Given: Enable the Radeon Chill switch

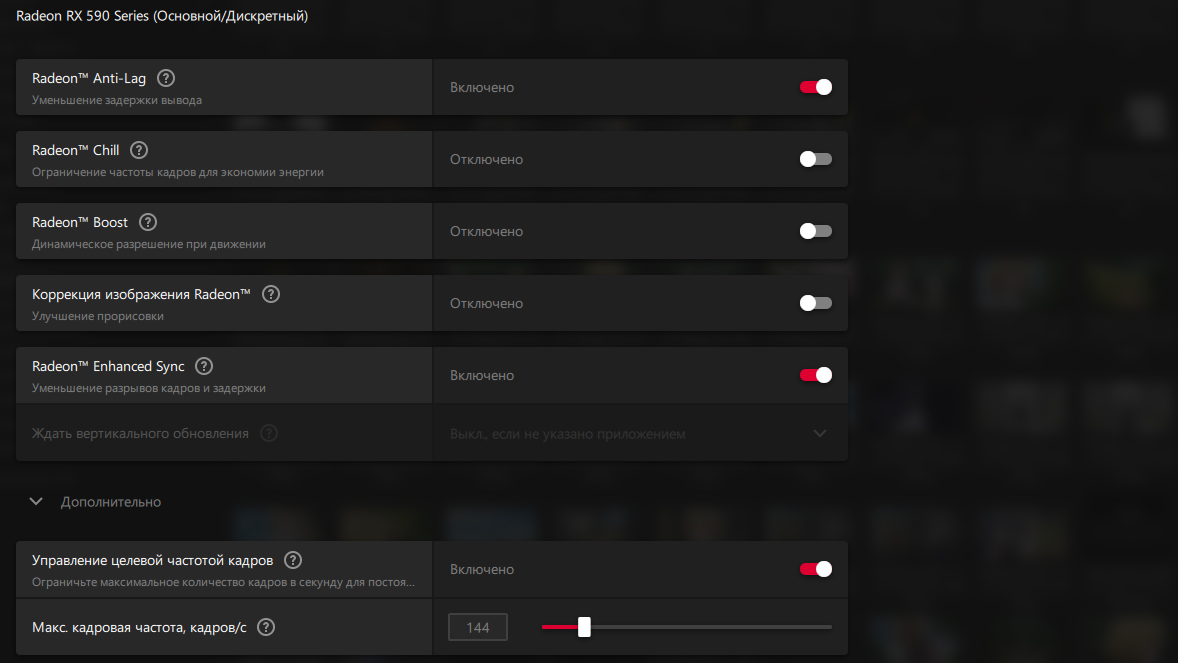Looking at the screenshot, I should [816, 159].
